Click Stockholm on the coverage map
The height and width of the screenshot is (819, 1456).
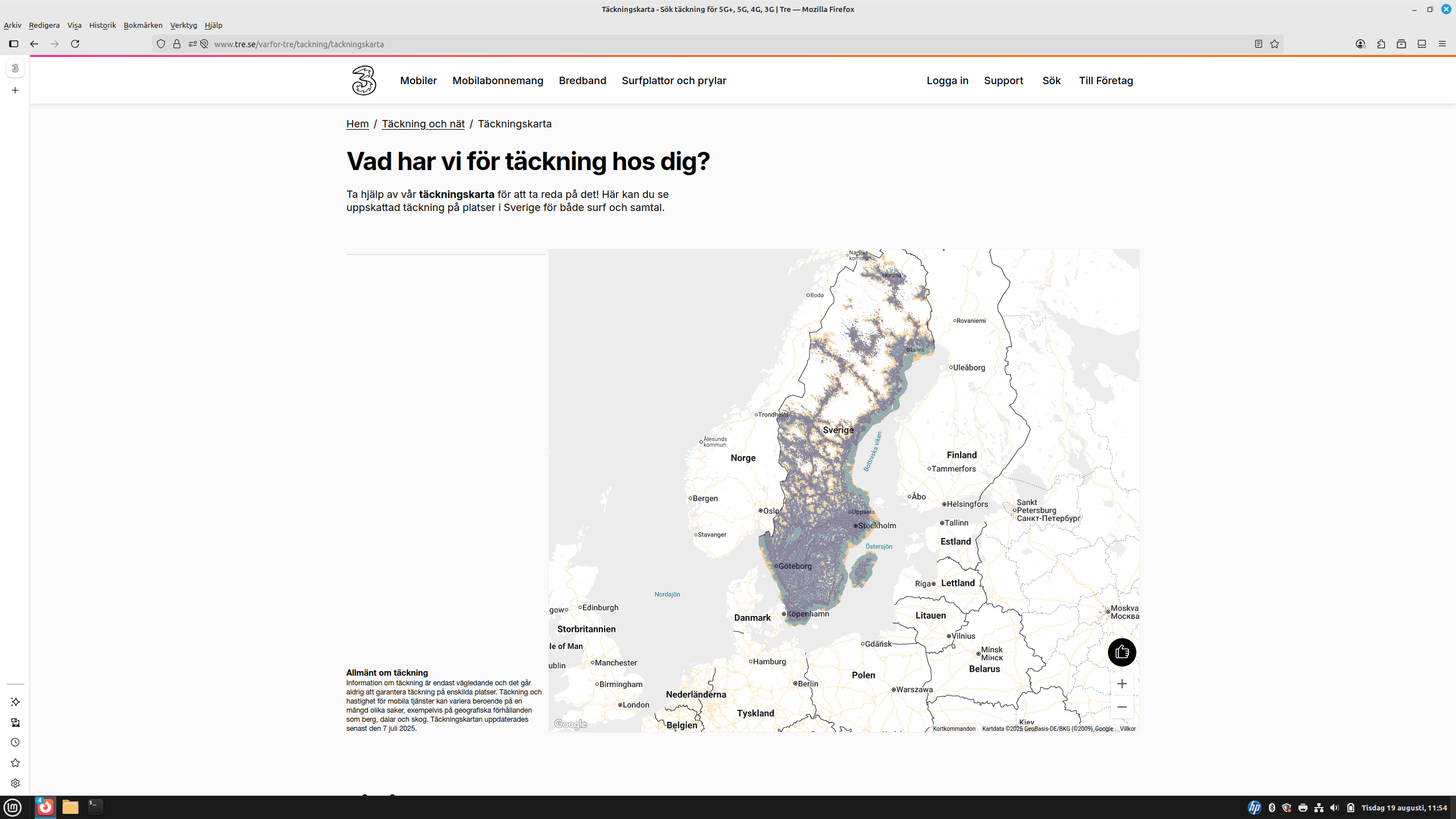click(876, 526)
